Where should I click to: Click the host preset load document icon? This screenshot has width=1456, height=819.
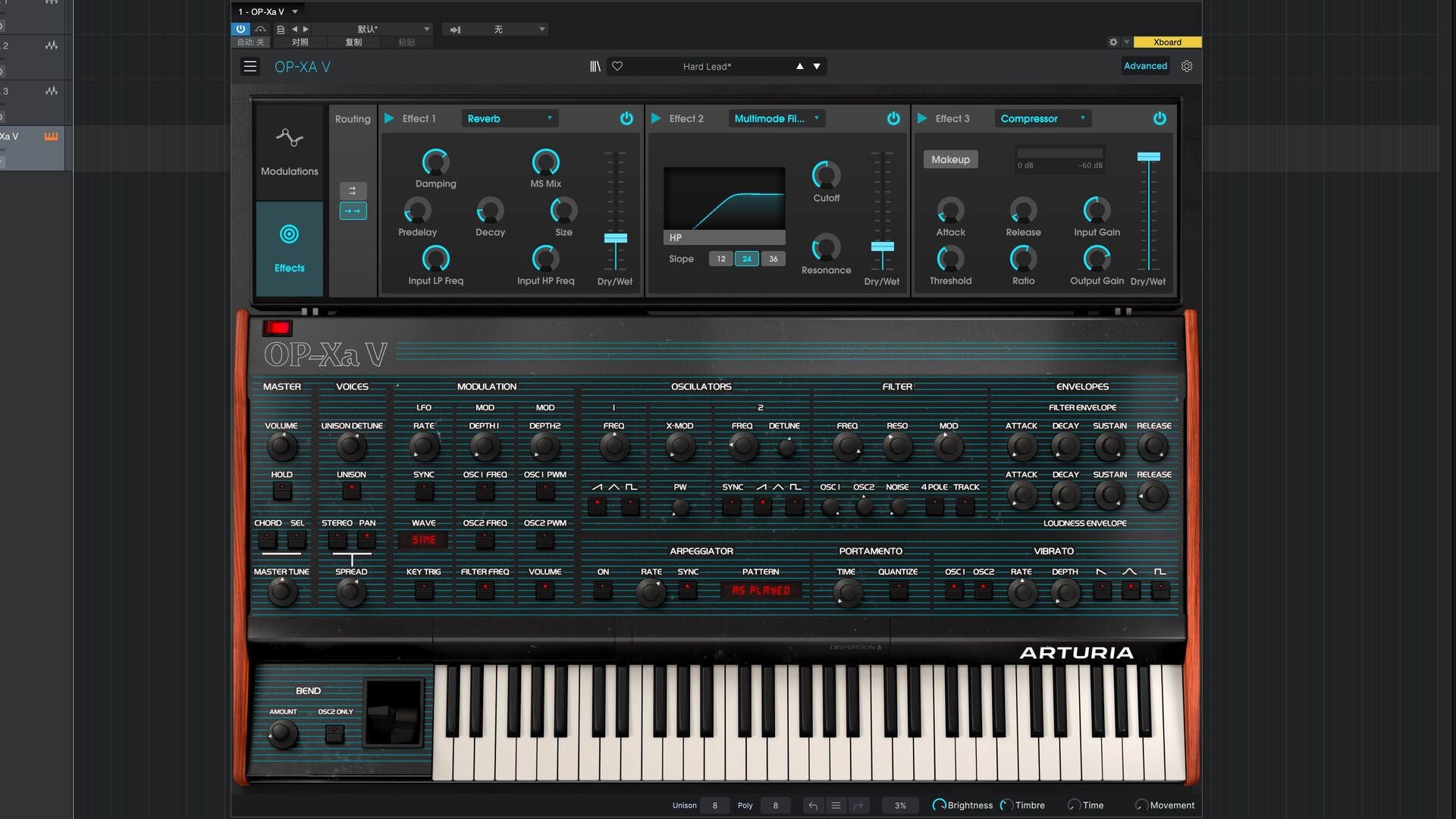281,29
